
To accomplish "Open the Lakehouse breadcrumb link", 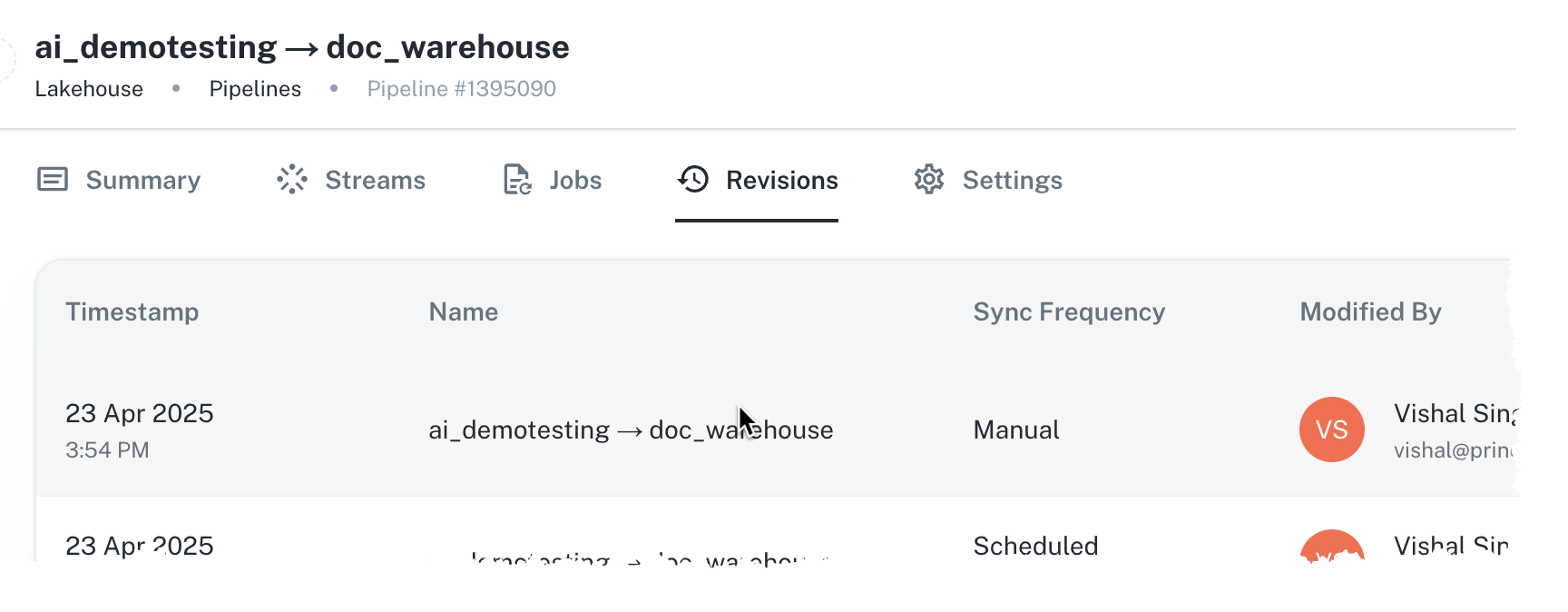I will [x=89, y=89].
